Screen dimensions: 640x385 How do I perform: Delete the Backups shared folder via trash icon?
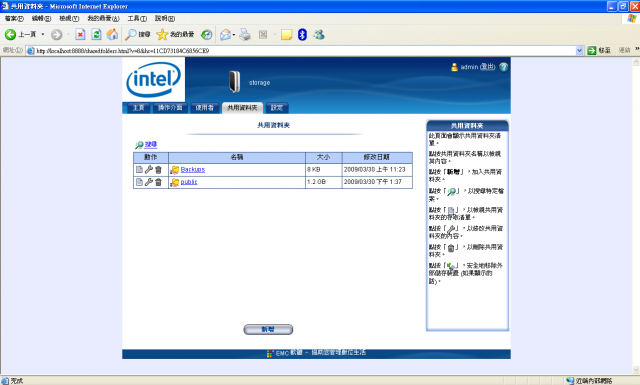pyautogui.click(x=158, y=169)
